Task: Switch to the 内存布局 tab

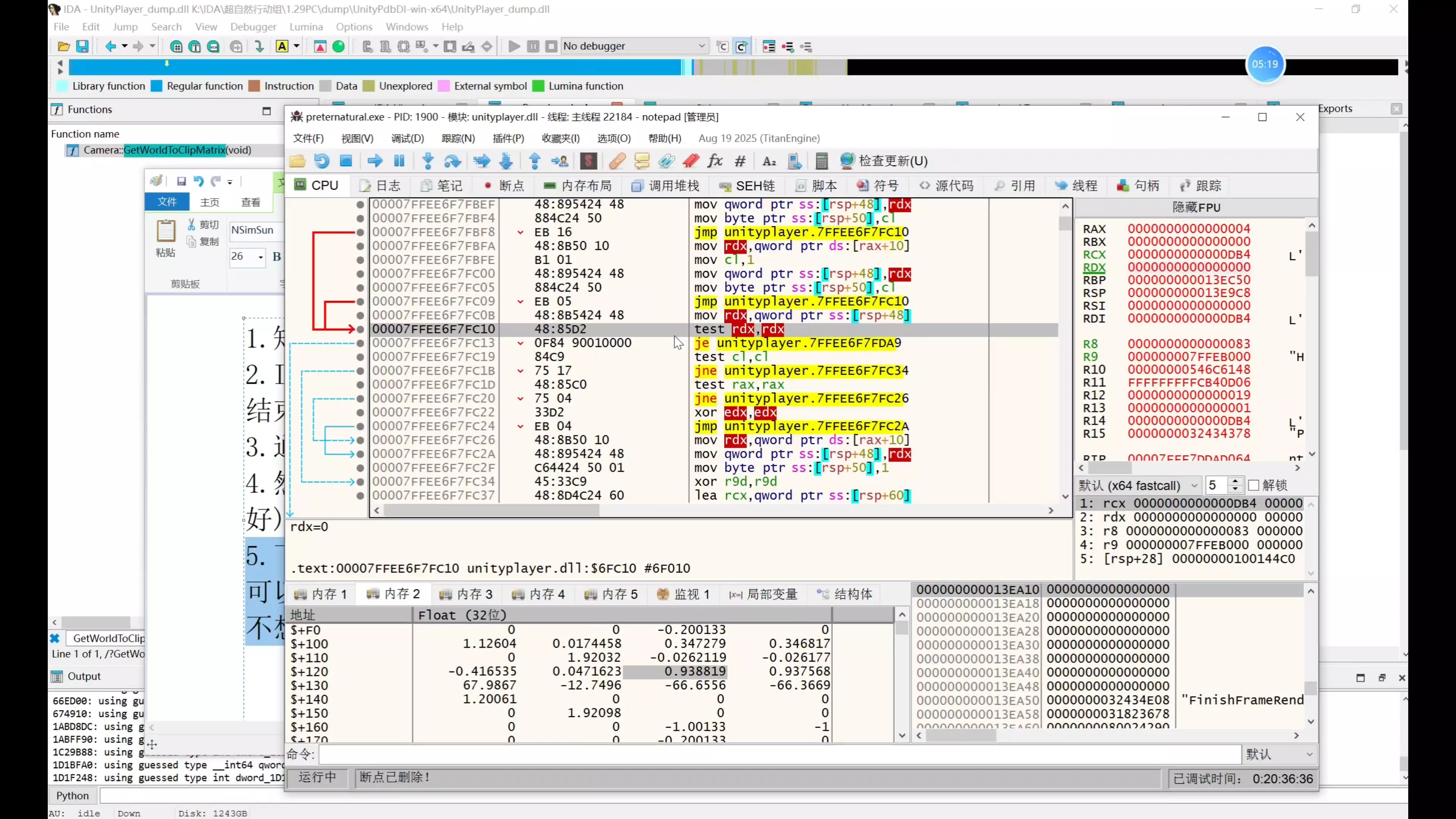Action: pos(577,186)
